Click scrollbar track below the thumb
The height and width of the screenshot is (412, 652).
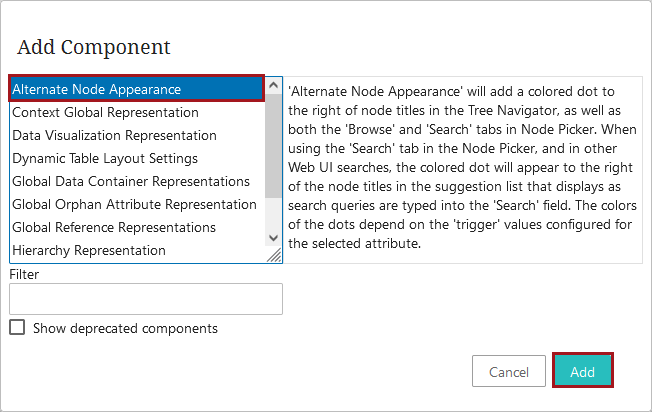click(273, 214)
